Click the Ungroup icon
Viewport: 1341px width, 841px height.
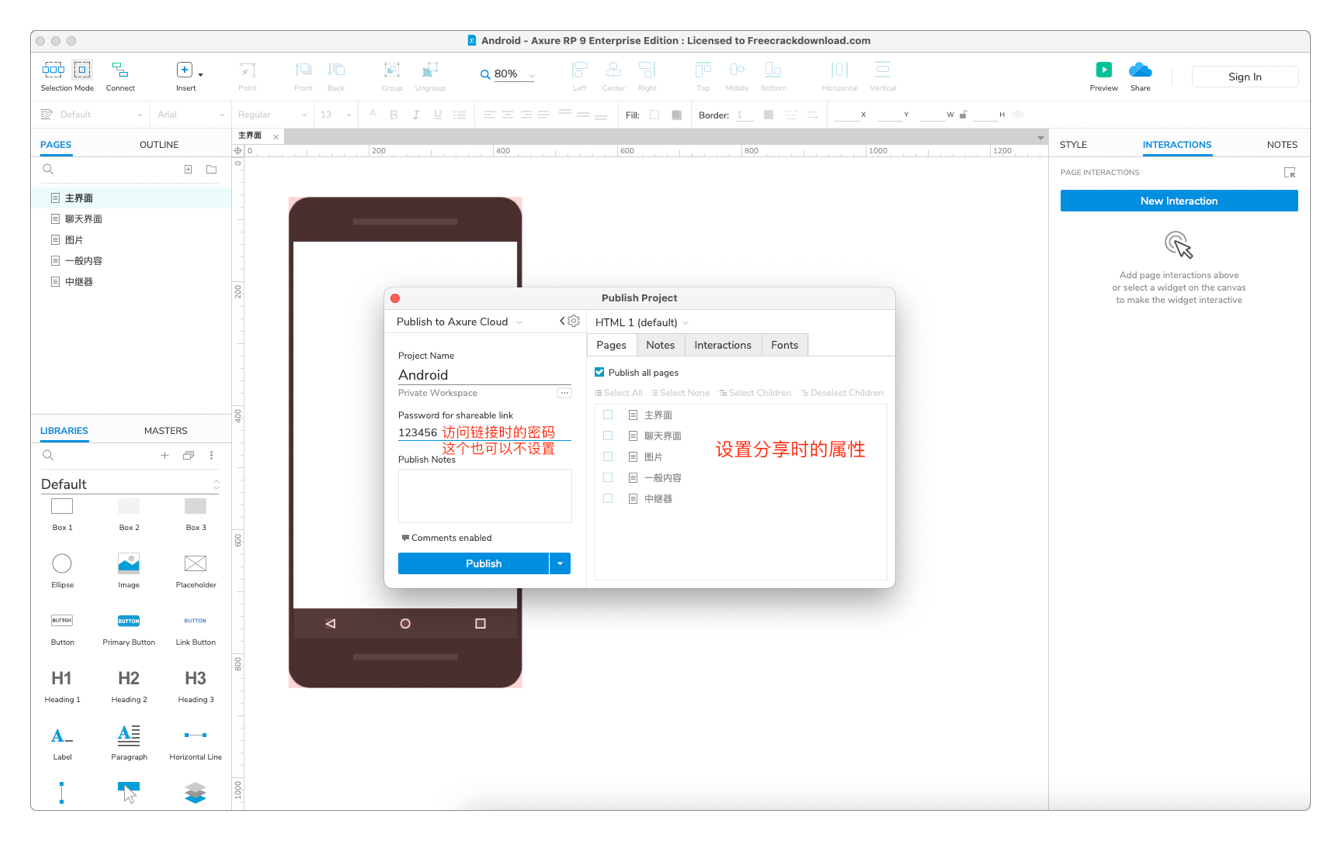(x=430, y=70)
